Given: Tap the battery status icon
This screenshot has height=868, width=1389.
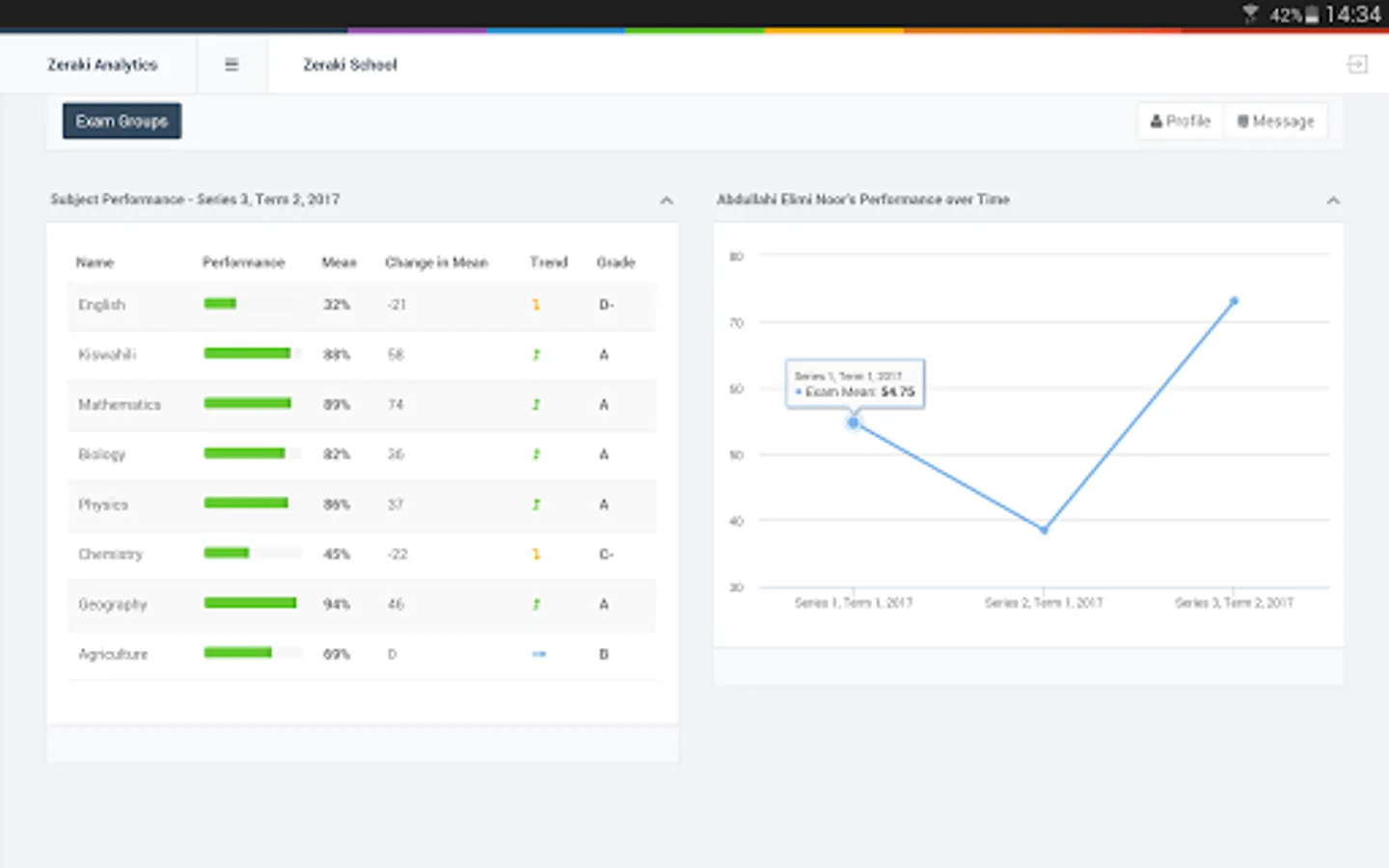Looking at the screenshot, I should [x=1312, y=14].
